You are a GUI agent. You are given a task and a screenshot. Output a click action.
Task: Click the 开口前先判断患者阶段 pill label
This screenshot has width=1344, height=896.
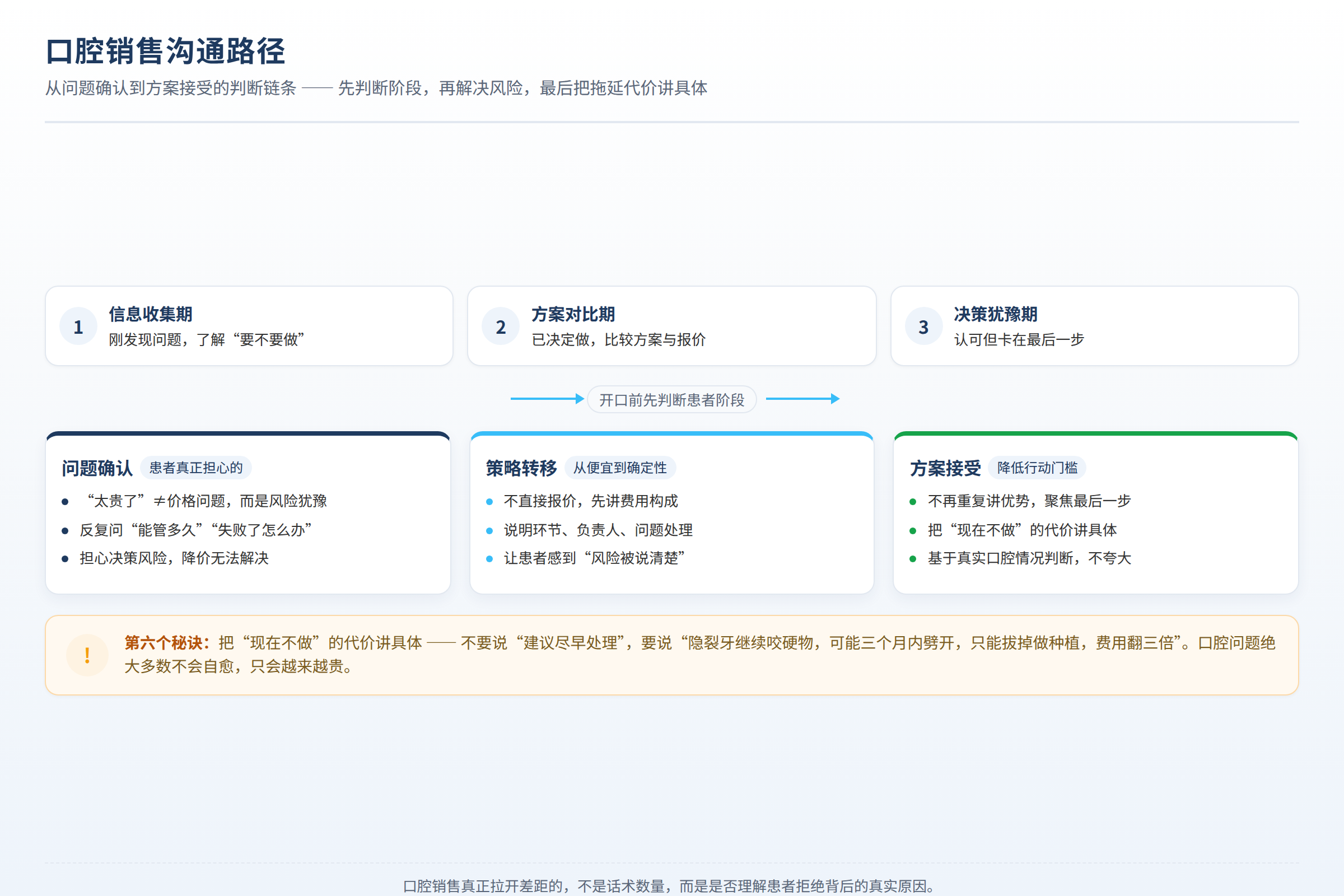click(x=672, y=399)
